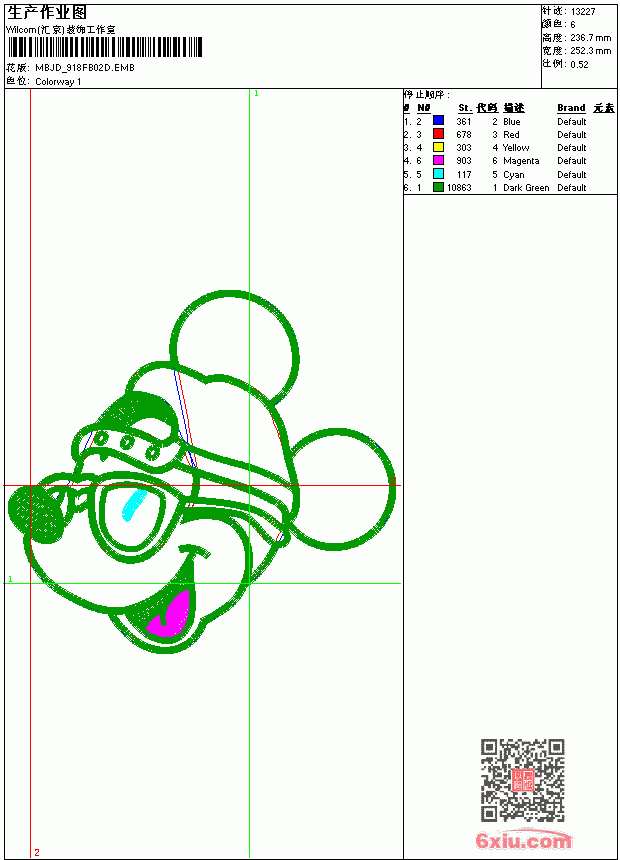Click the Colorway 1 label

tap(58, 82)
